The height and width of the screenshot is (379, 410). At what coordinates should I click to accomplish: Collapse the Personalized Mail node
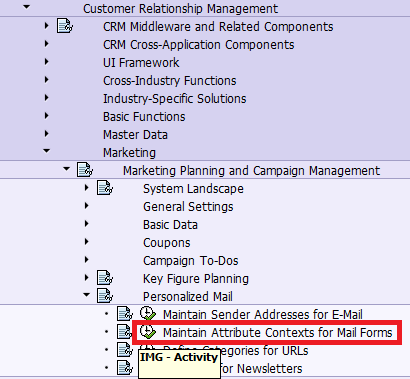86,295
